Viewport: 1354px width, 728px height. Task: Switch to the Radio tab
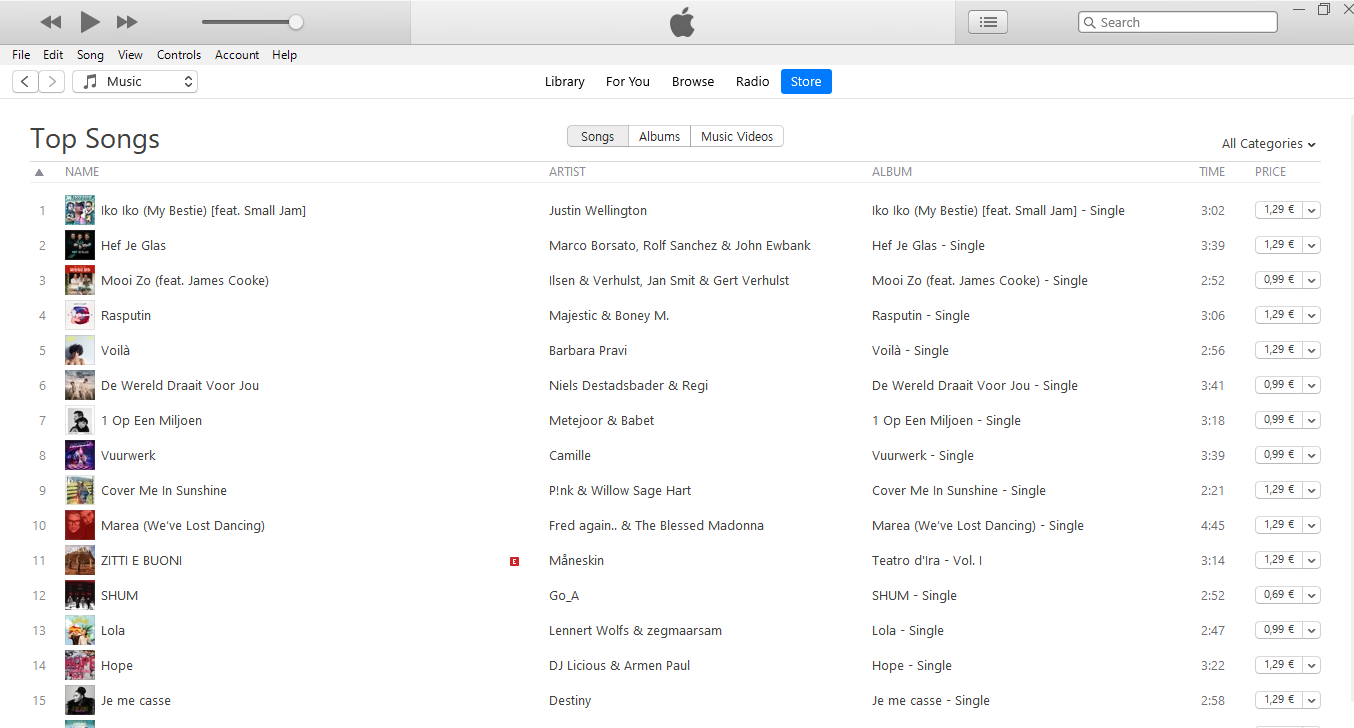(752, 81)
